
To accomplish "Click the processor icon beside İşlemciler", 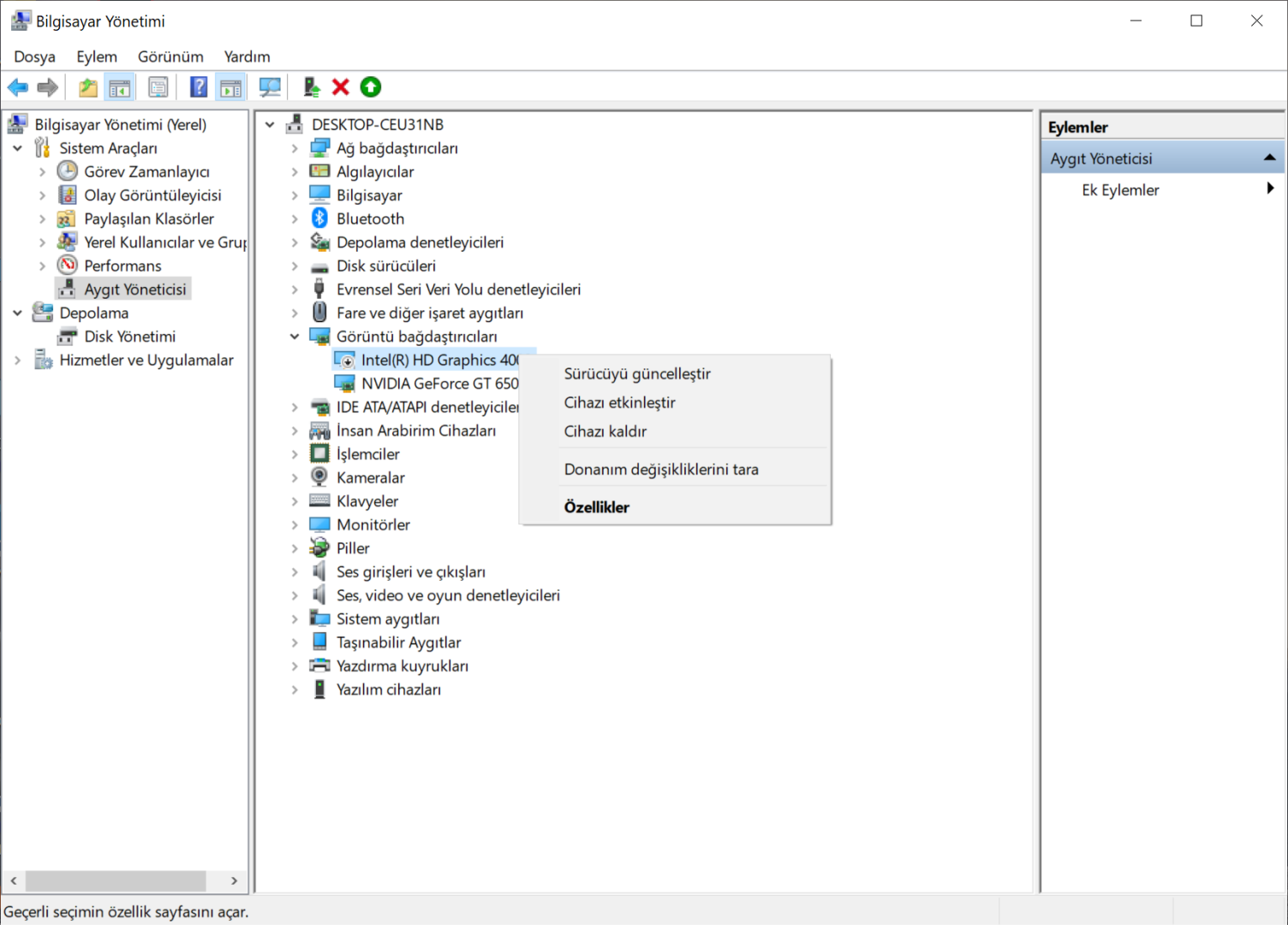I will click(319, 454).
